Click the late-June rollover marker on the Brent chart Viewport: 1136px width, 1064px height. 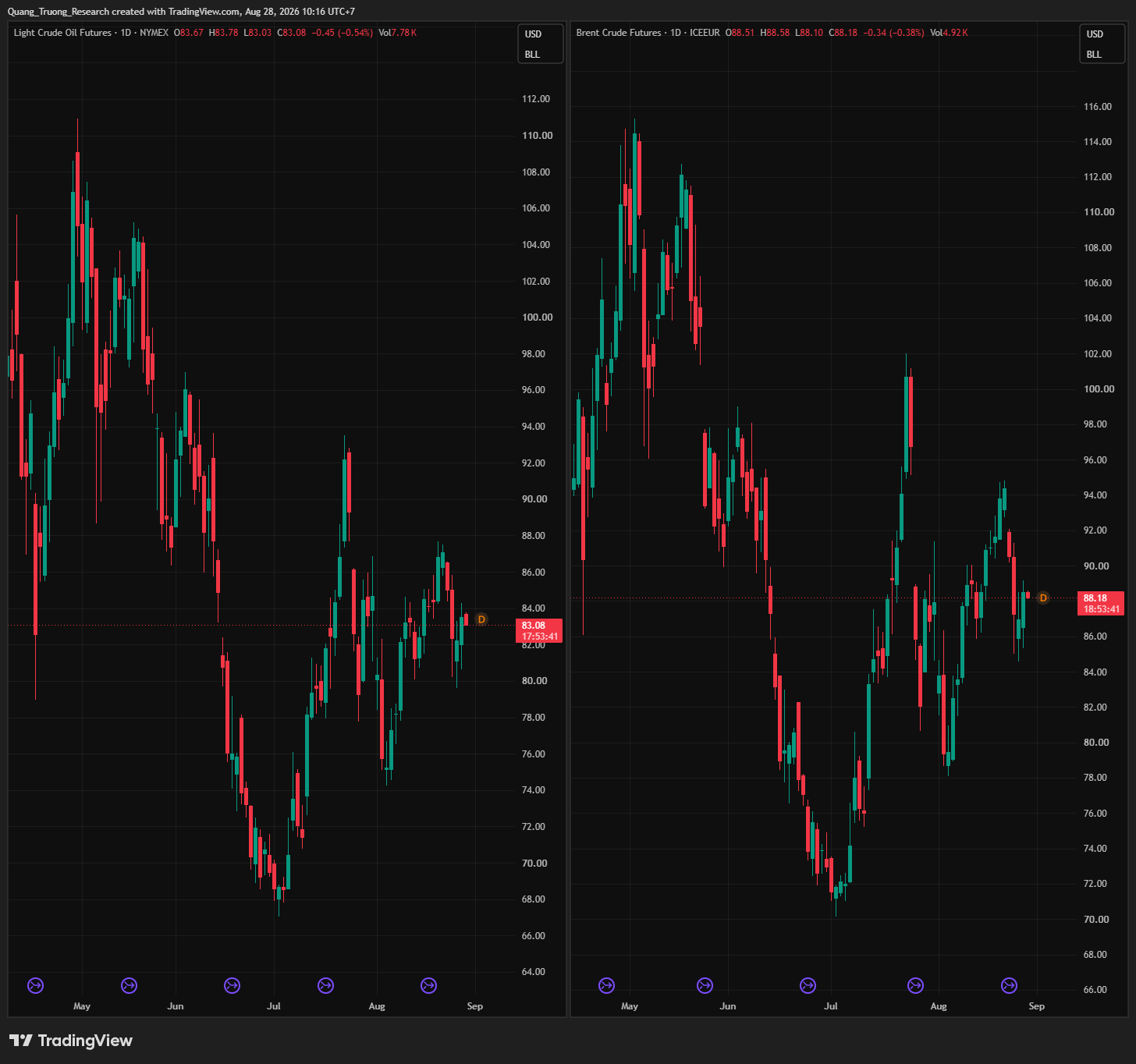(x=808, y=986)
